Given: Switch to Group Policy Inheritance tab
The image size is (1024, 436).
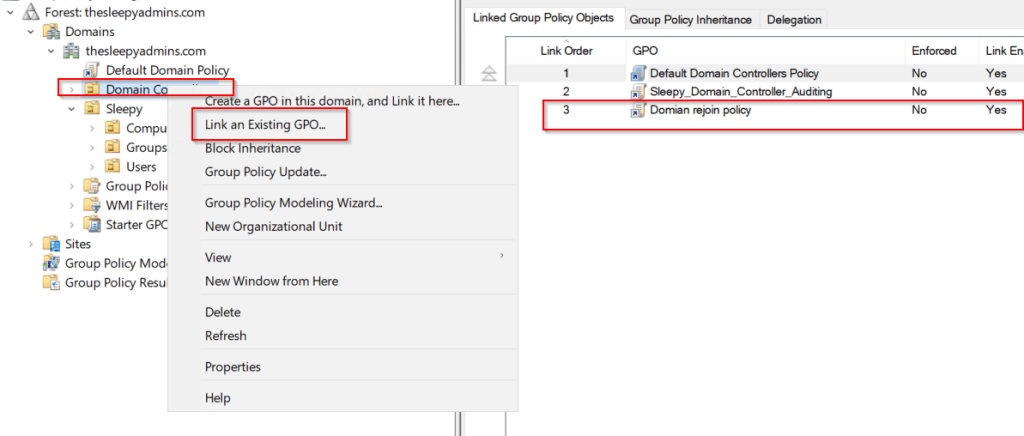Looking at the screenshot, I should pyautogui.click(x=691, y=19).
